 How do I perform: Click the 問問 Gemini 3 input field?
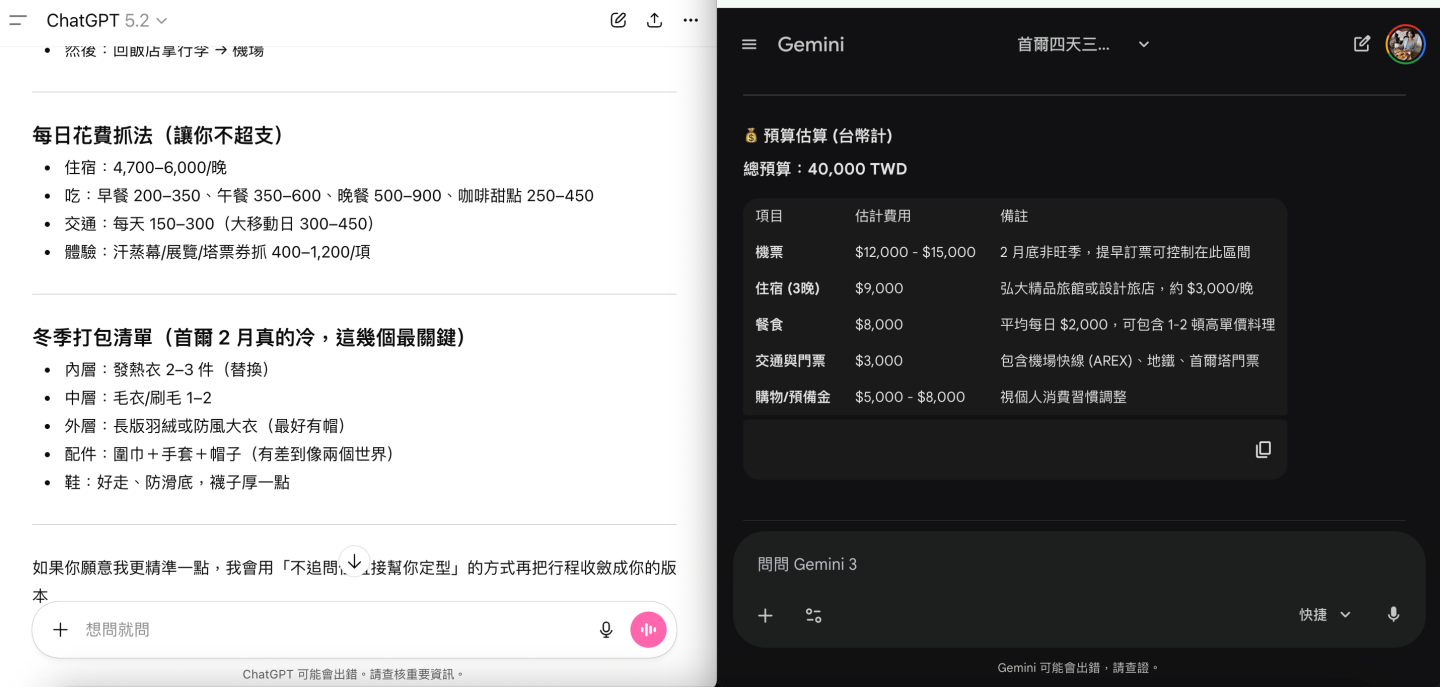[900, 564]
